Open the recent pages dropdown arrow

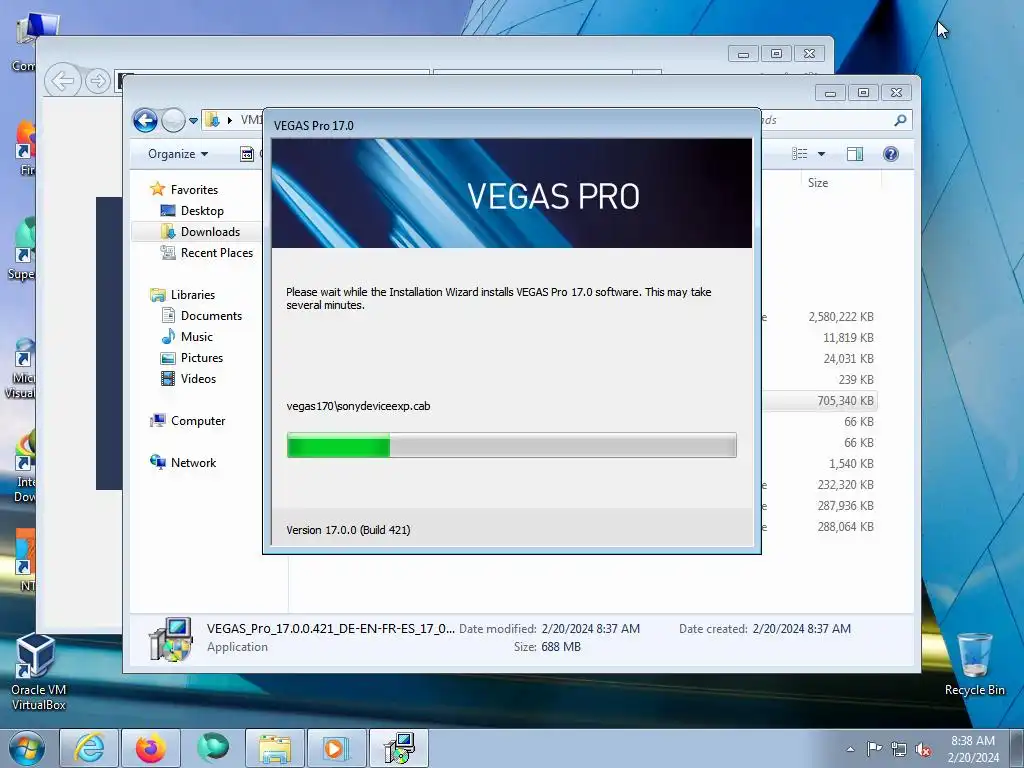(193, 121)
